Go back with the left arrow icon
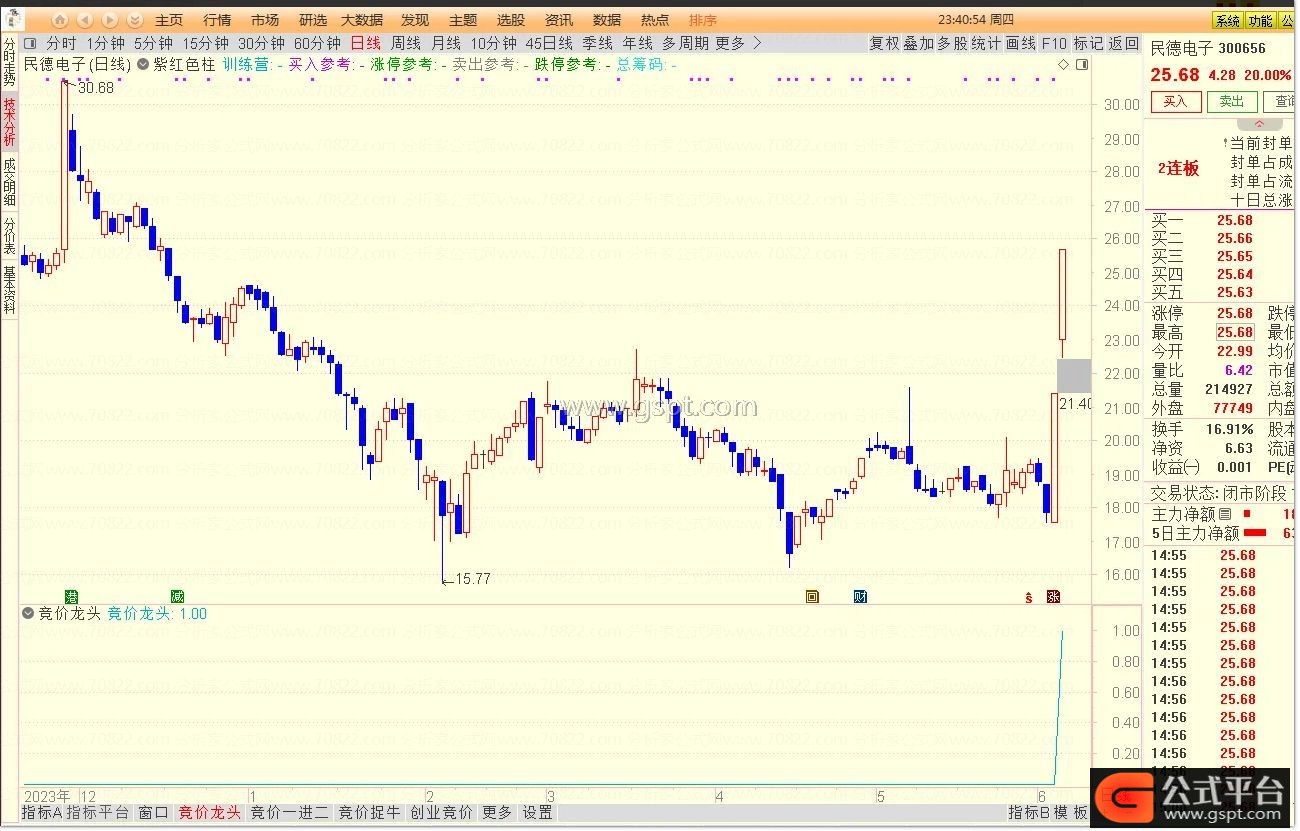 point(85,20)
